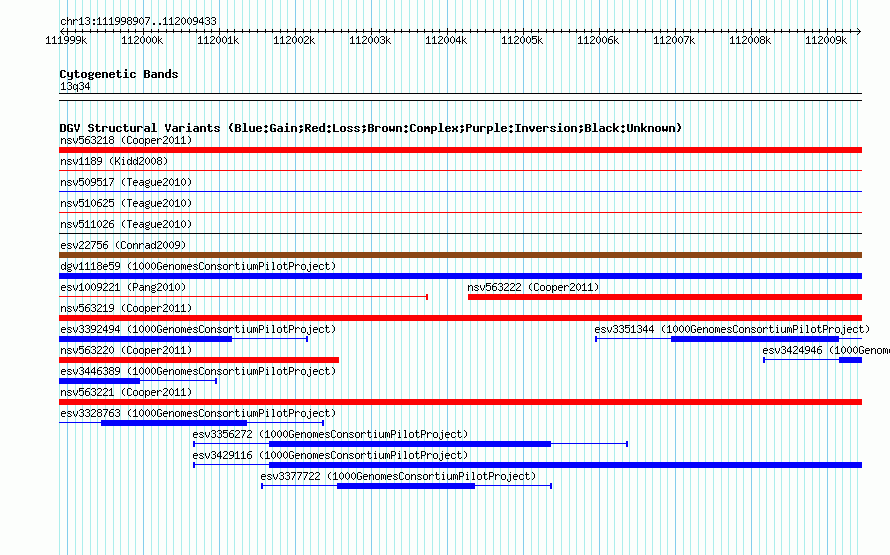Select the brown complex bar under esv22756
Screen dimensions: 890x555
(x=460, y=255)
